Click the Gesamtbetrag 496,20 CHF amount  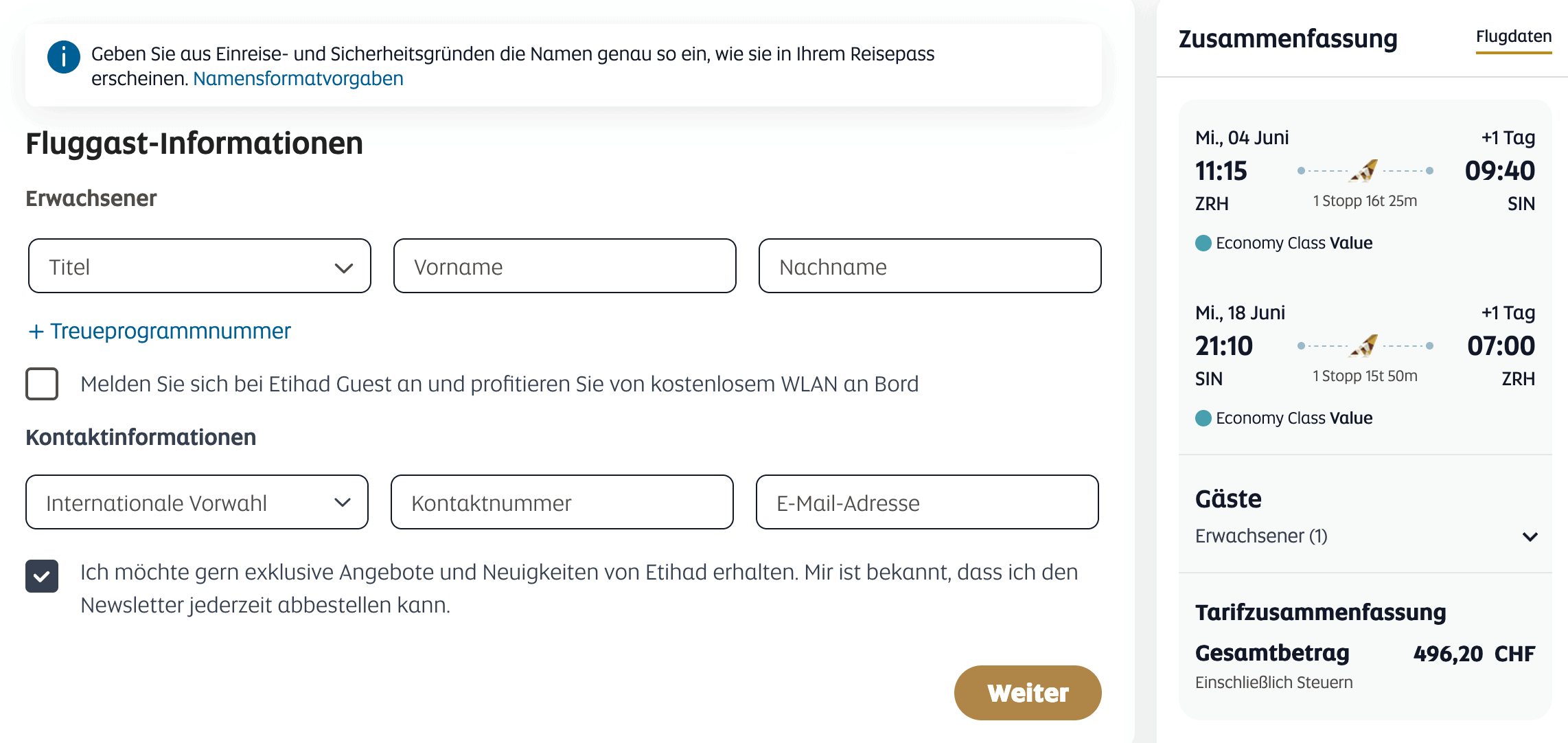pos(1473,654)
